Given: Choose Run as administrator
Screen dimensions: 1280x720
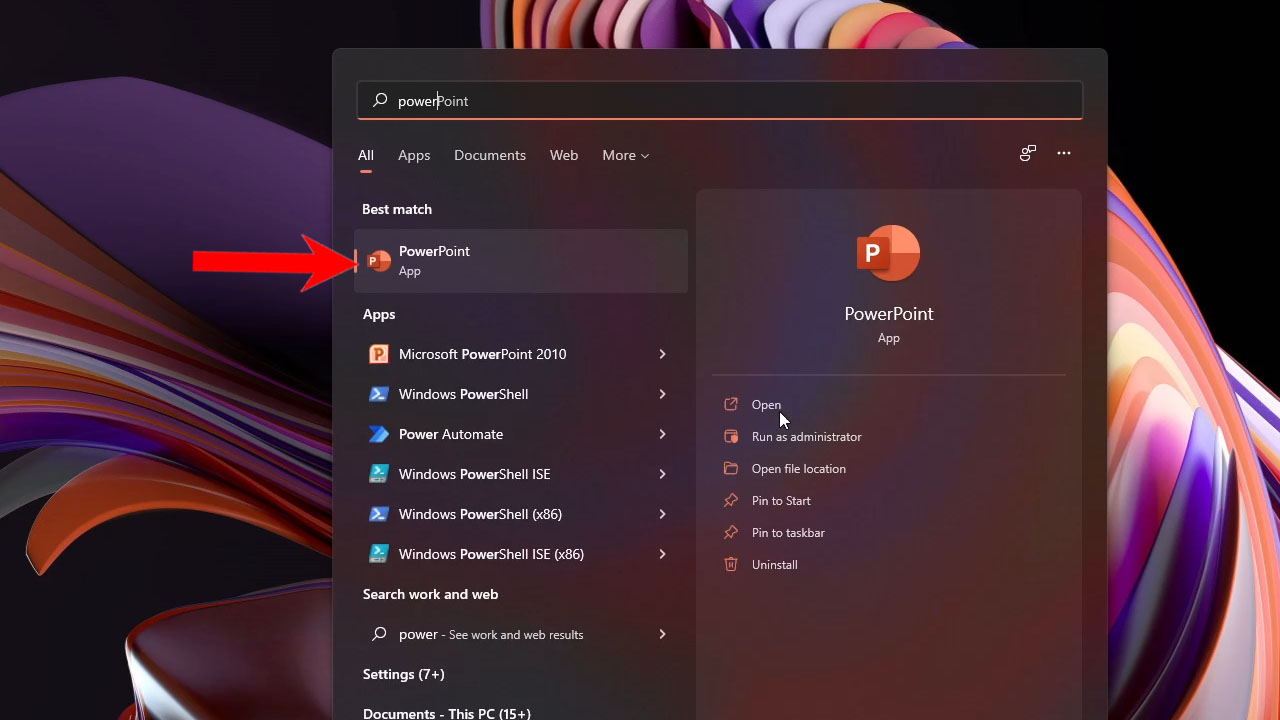Looking at the screenshot, I should pyautogui.click(x=806, y=437).
